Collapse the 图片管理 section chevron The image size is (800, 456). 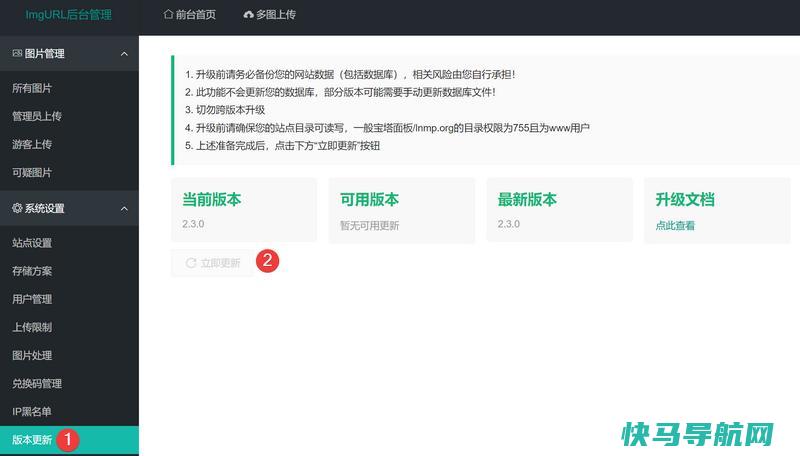[x=124, y=54]
